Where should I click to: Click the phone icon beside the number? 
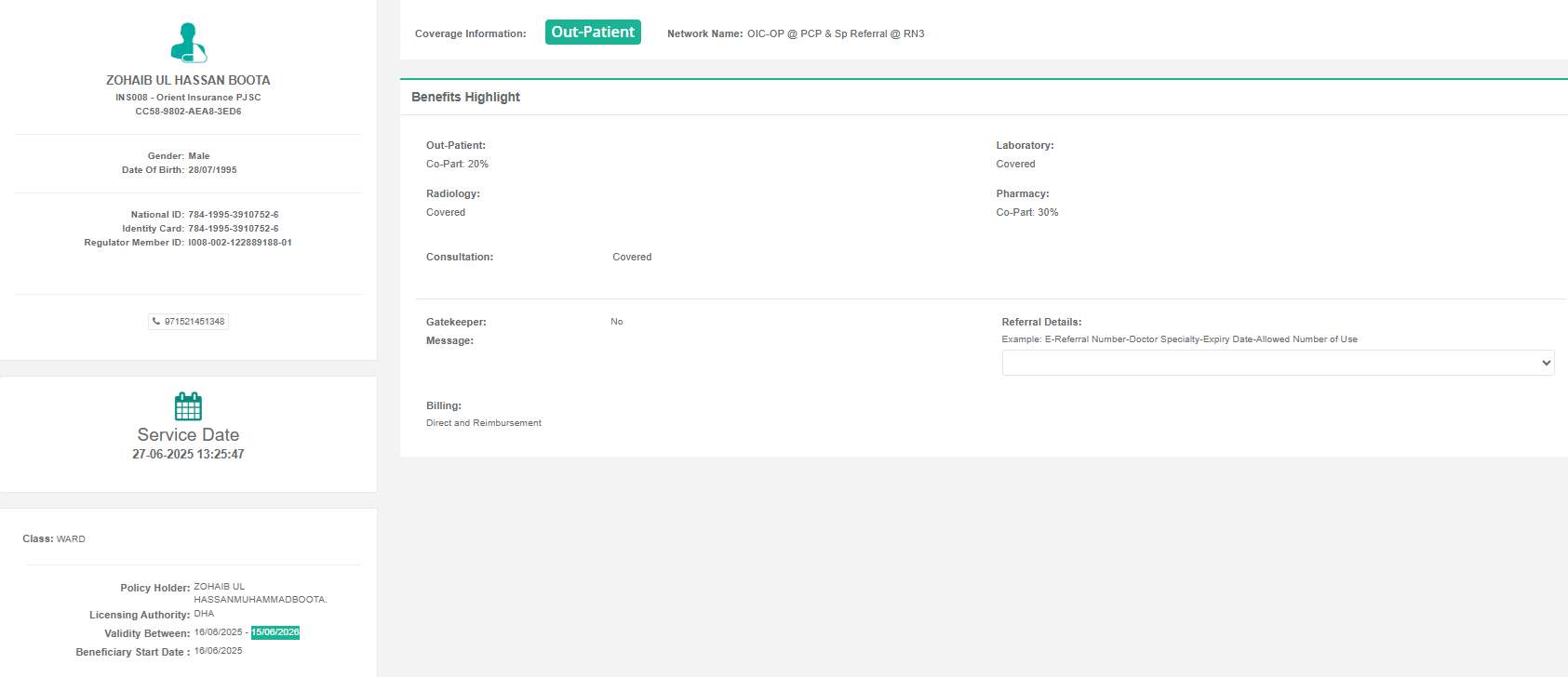point(156,322)
